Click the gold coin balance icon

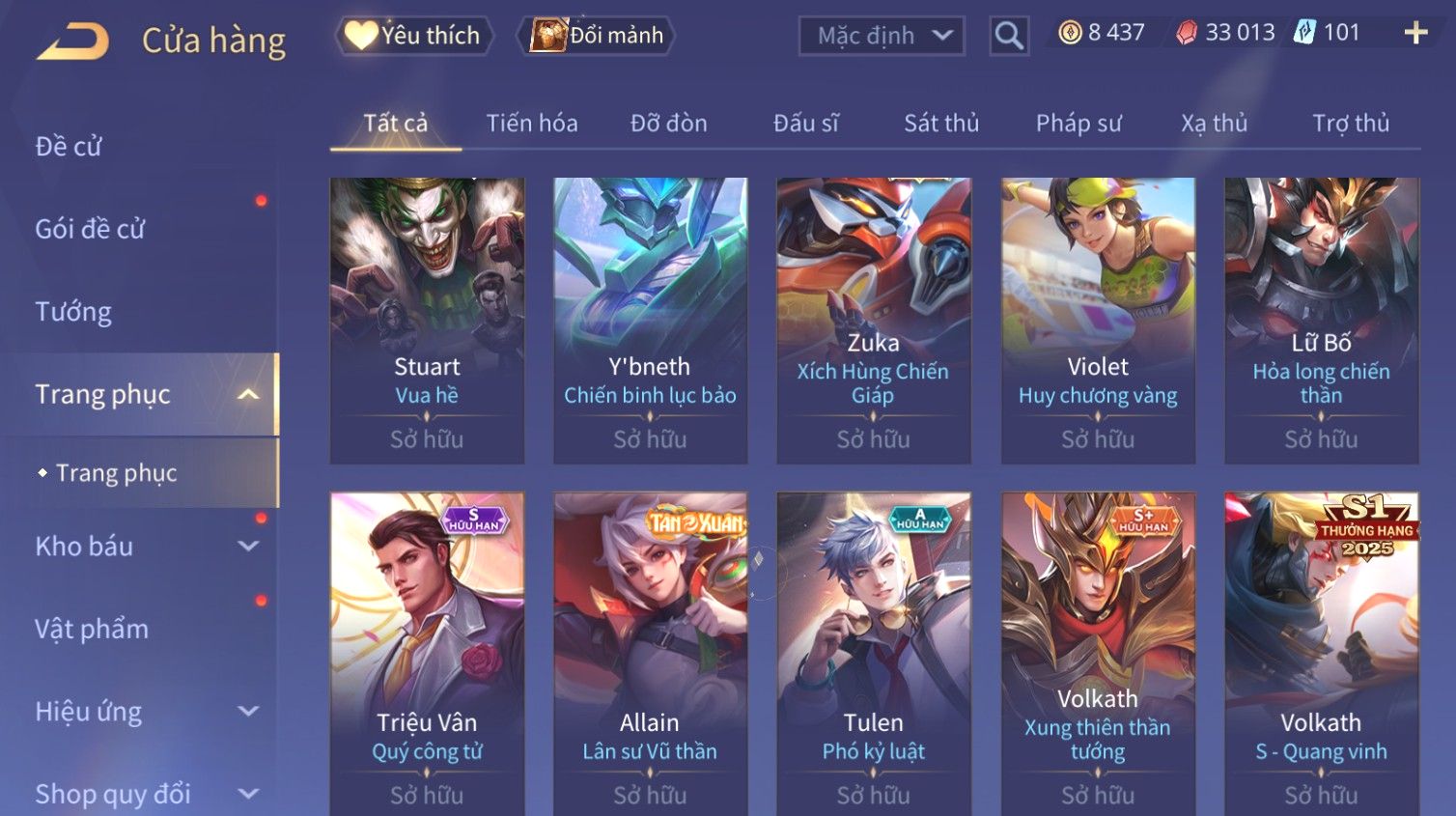[x=1070, y=33]
